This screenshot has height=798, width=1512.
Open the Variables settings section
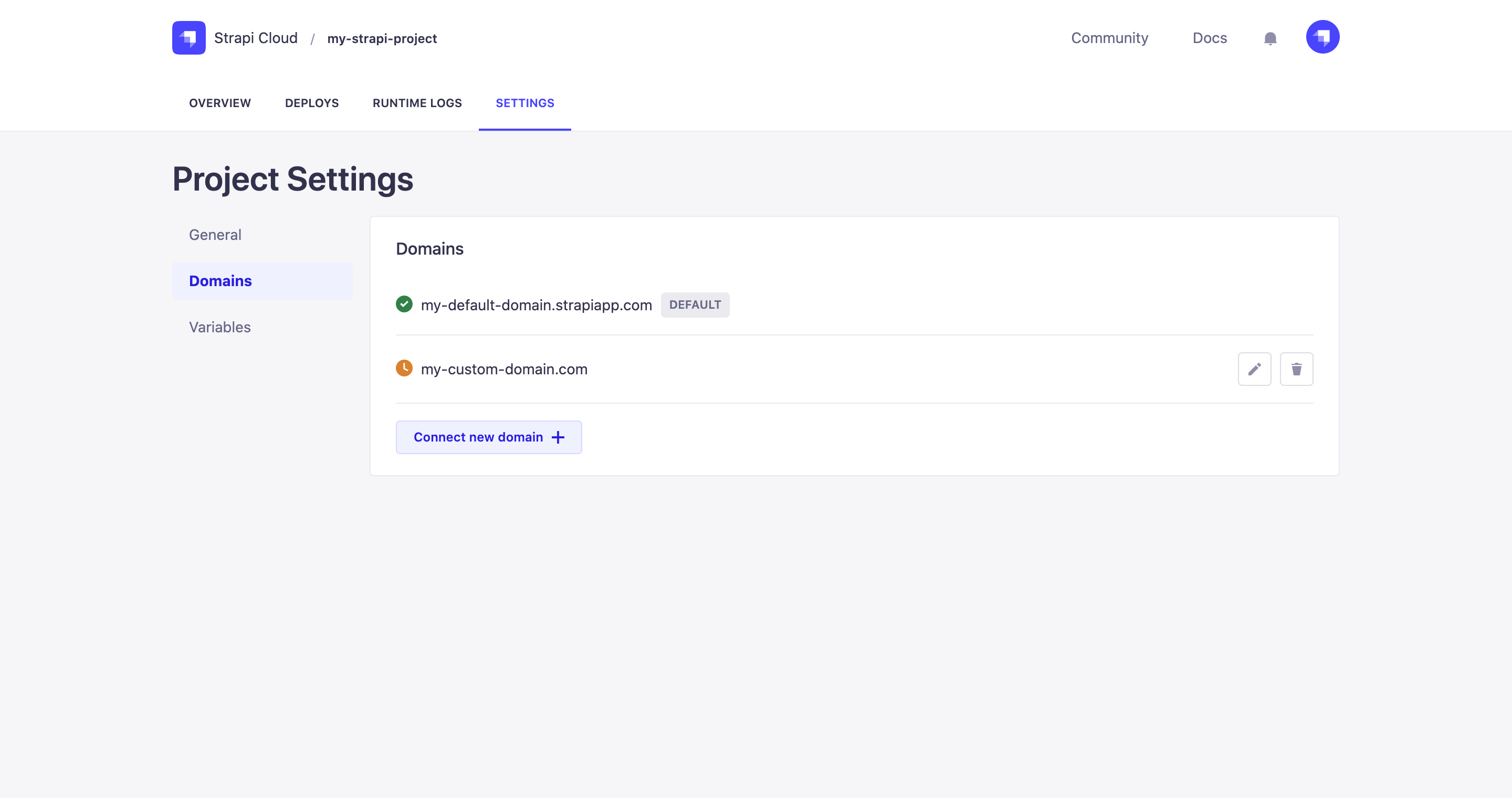(x=219, y=326)
